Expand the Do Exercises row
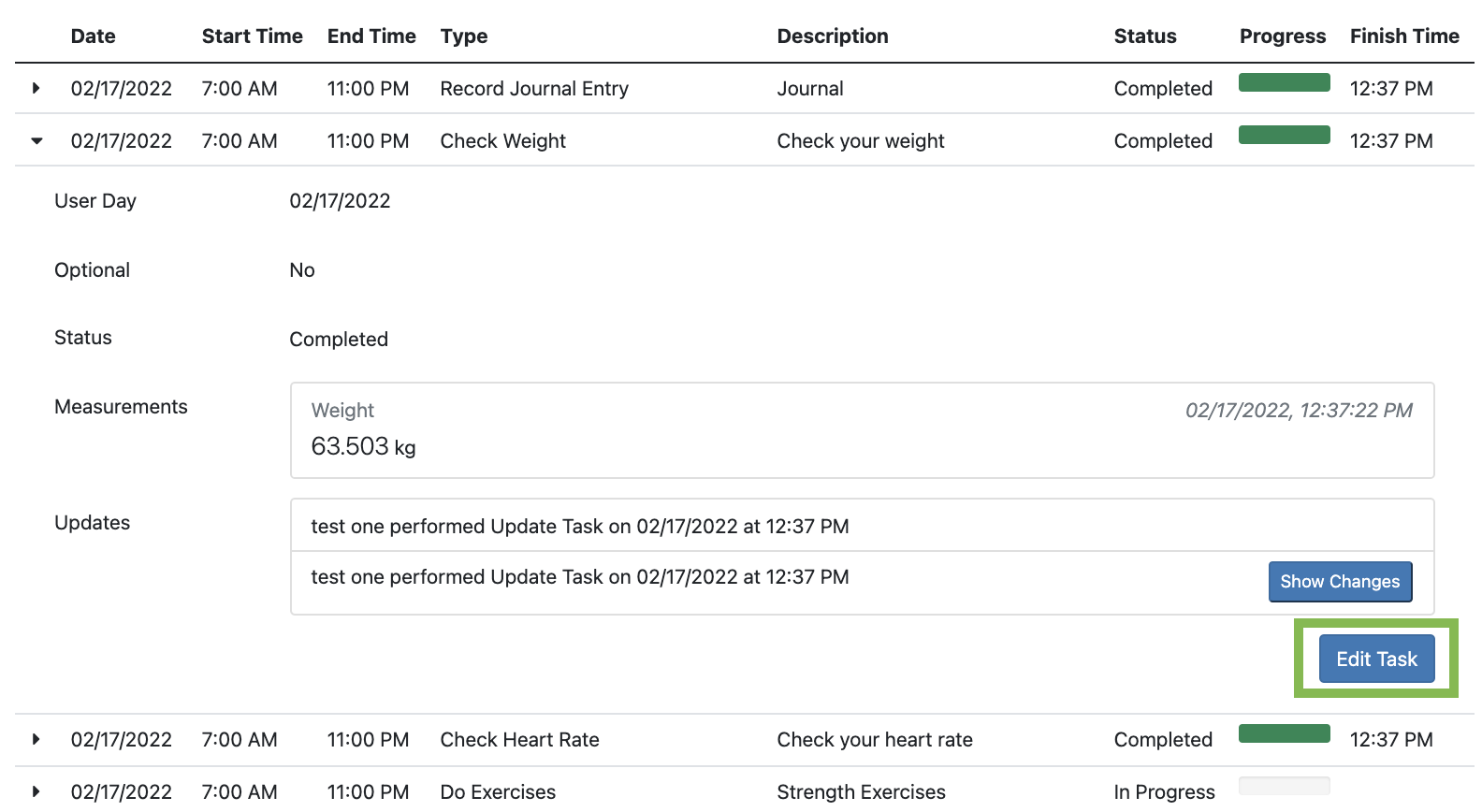1482x812 pixels. (36, 791)
